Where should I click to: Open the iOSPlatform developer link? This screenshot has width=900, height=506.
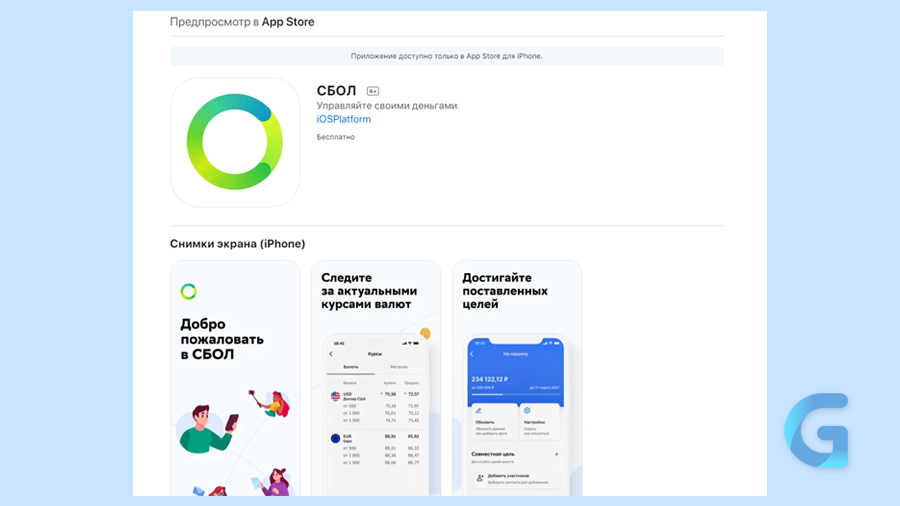point(344,119)
